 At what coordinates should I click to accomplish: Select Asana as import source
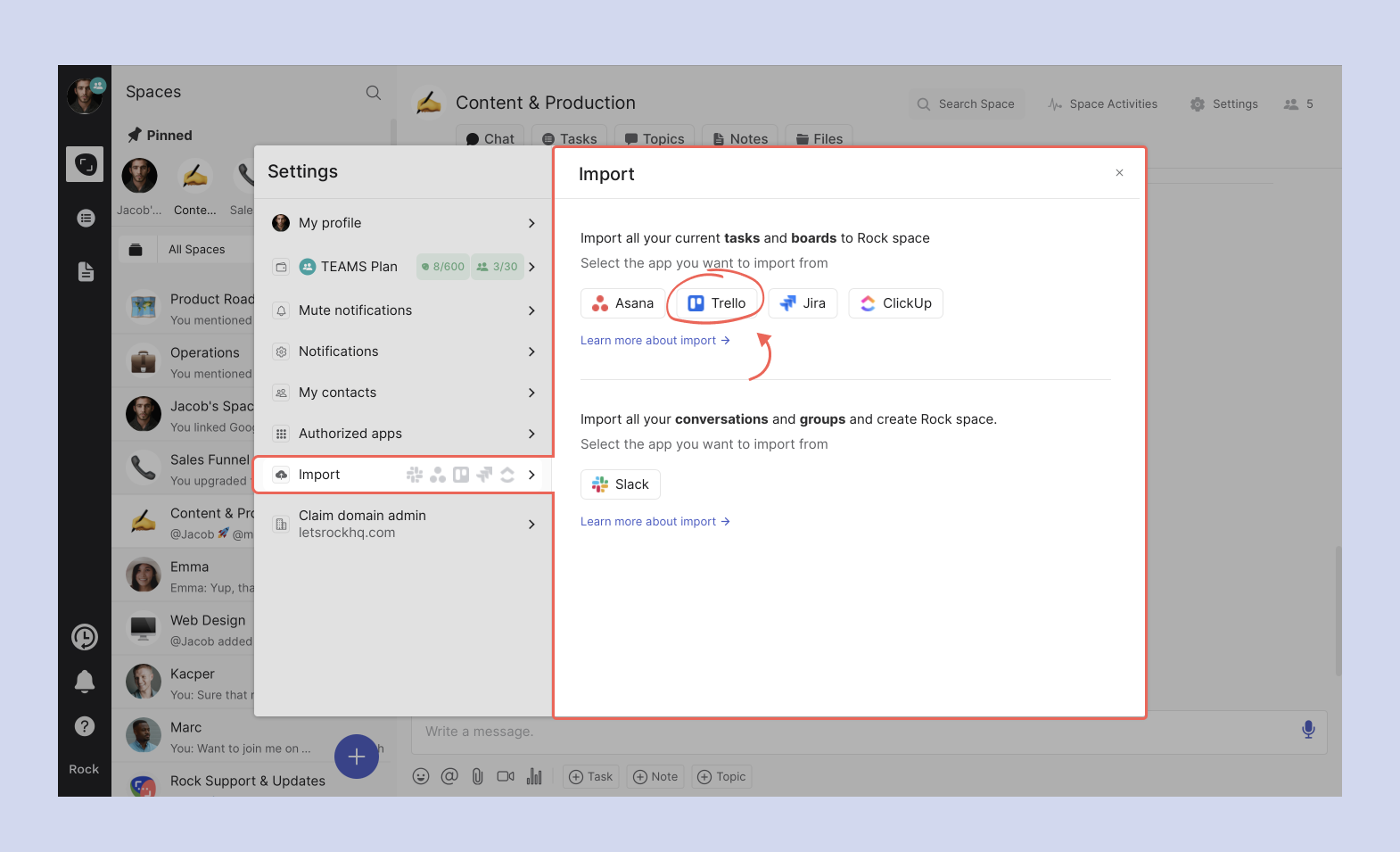click(x=623, y=303)
